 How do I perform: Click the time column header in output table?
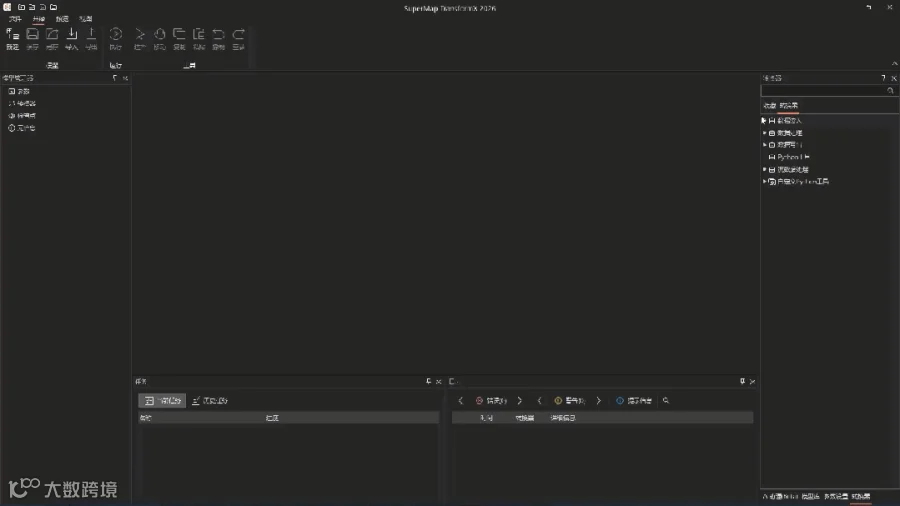coord(486,418)
